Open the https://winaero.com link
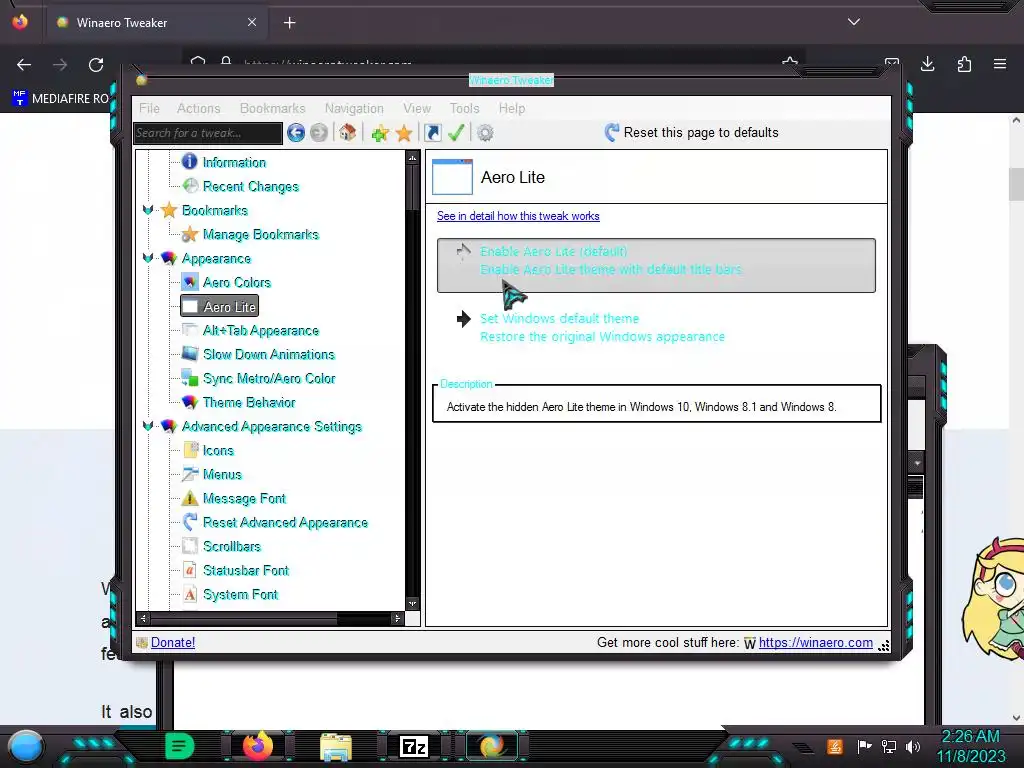The image size is (1024, 768). [x=816, y=643]
